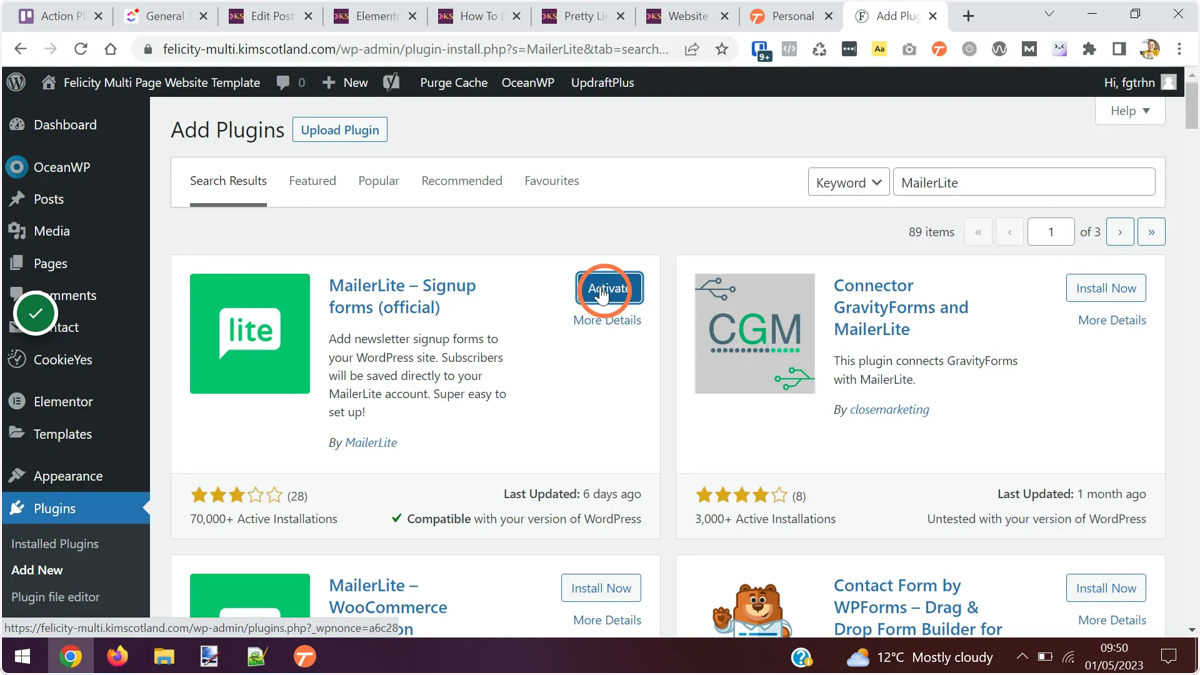Open the Chrome side panel icon
1200x675 pixels.
point(1119,49)
